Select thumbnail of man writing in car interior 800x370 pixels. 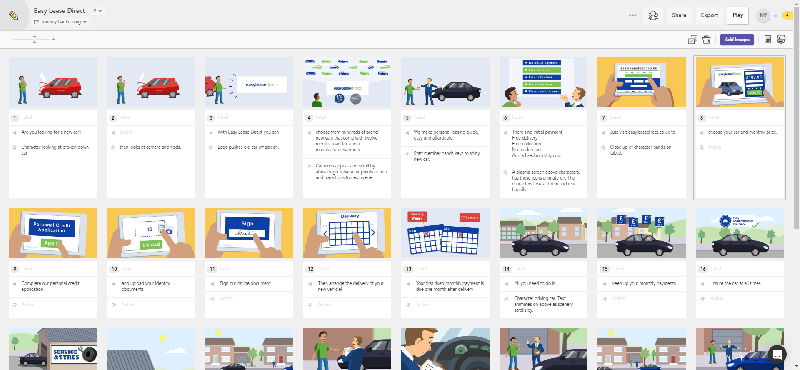tap(445, 349)
